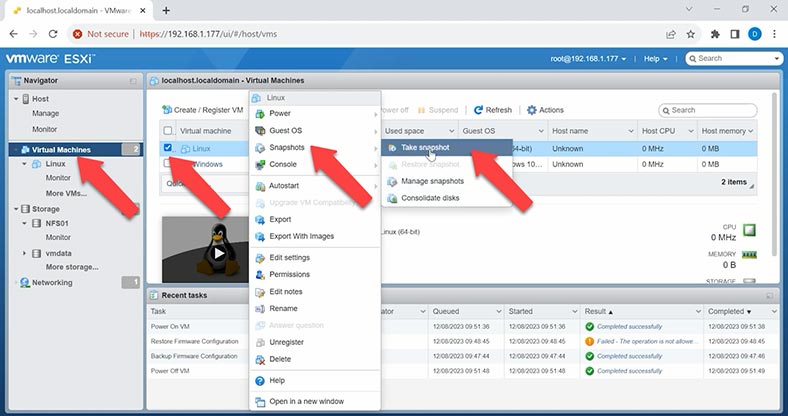Click the More VMs... link

(66, 193)
